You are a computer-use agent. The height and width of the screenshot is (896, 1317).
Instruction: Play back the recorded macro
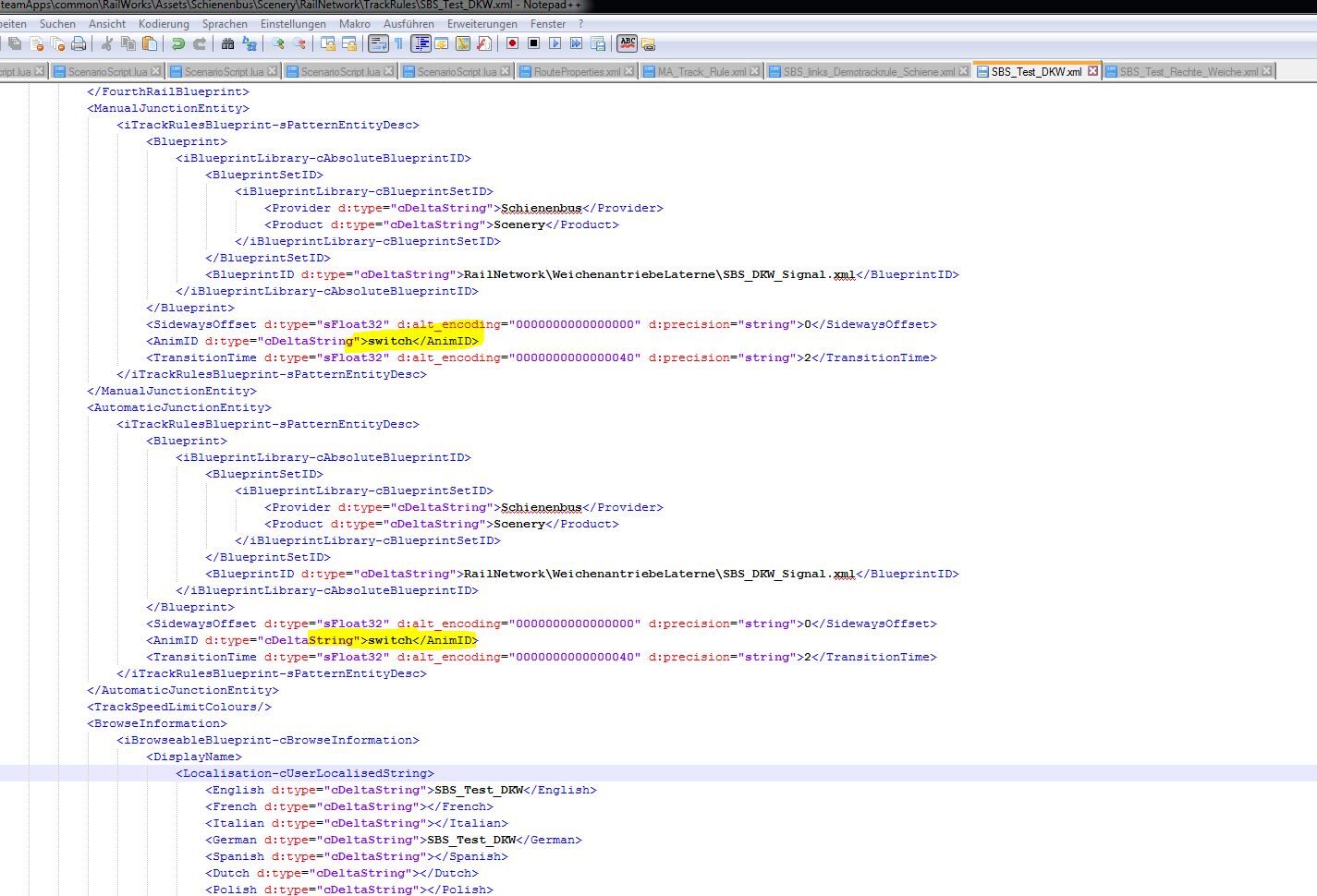click(x=555, y=43)
